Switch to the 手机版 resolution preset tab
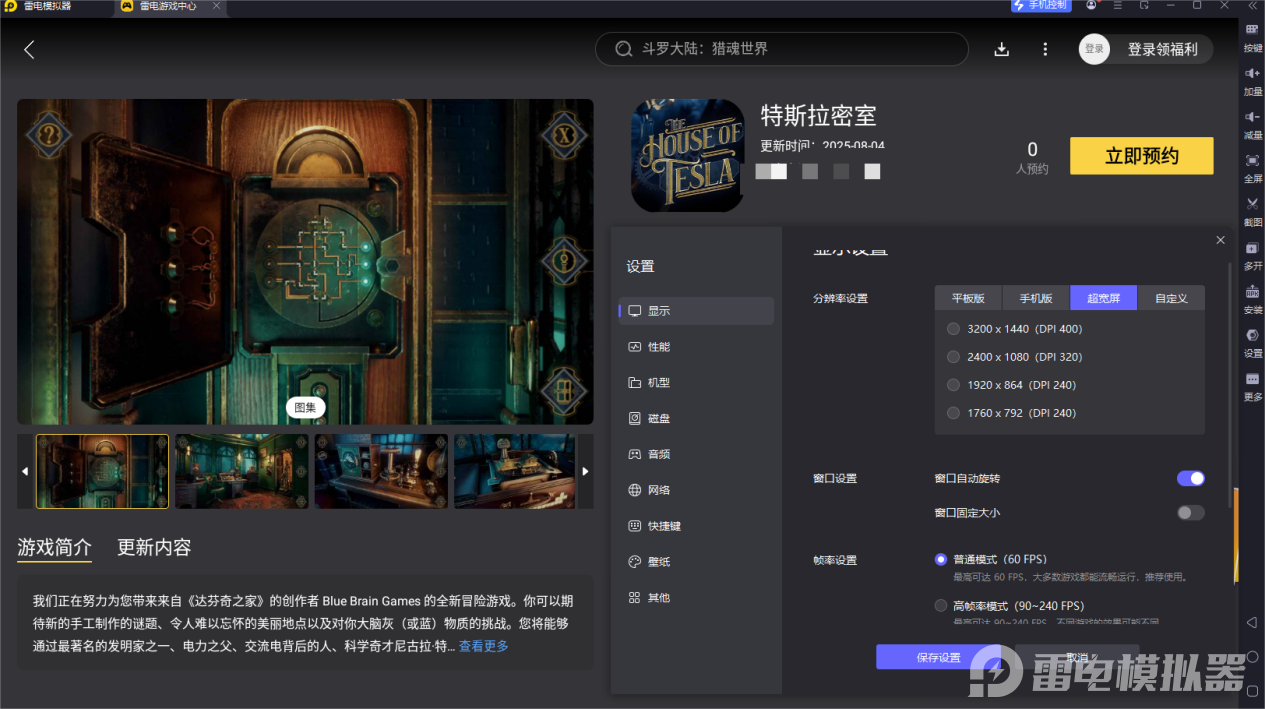The width and height of the screenshot is (1265, 709). point(1035,297)
